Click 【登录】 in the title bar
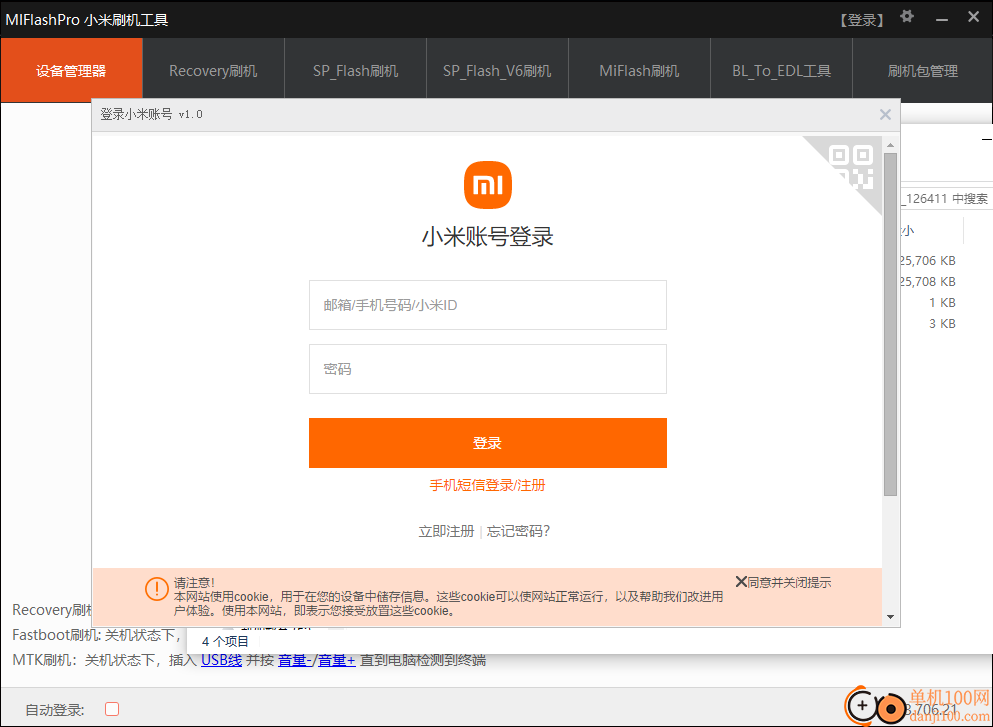Image resolution: width=993 pixels, height=727 pixels. [862, 20]
